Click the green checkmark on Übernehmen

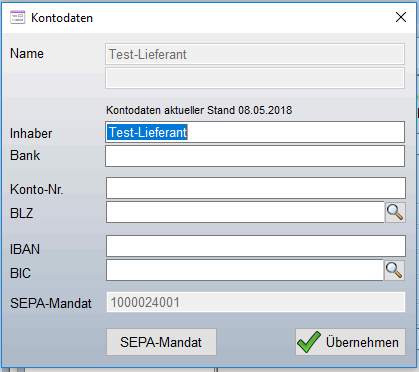click(309, 342)
